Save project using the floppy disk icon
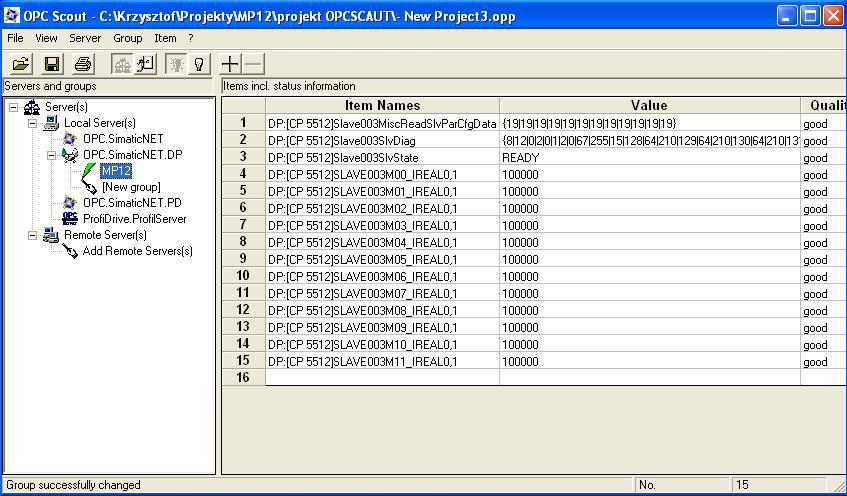Viewport: 847px width, 496px height. pyautogui.click(x=52, y=64)
